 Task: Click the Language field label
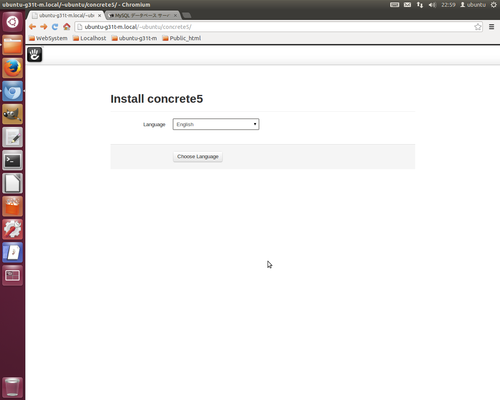154,125
